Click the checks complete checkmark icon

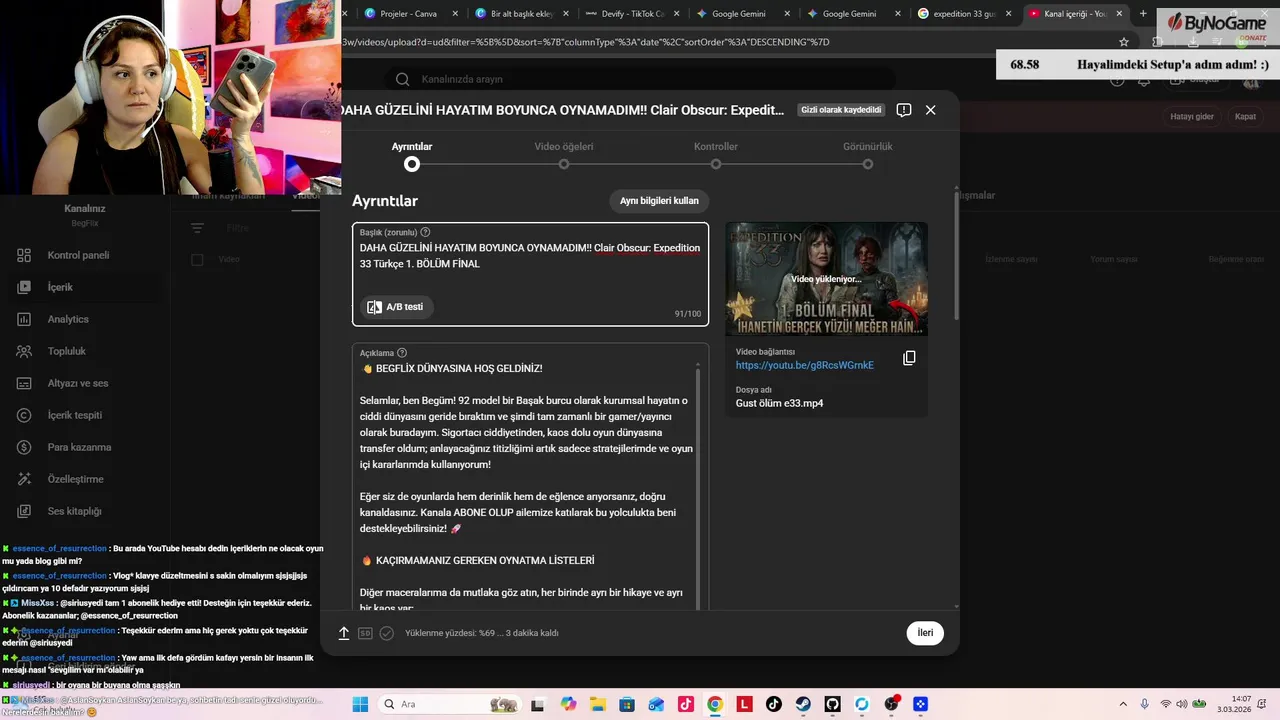387,633
